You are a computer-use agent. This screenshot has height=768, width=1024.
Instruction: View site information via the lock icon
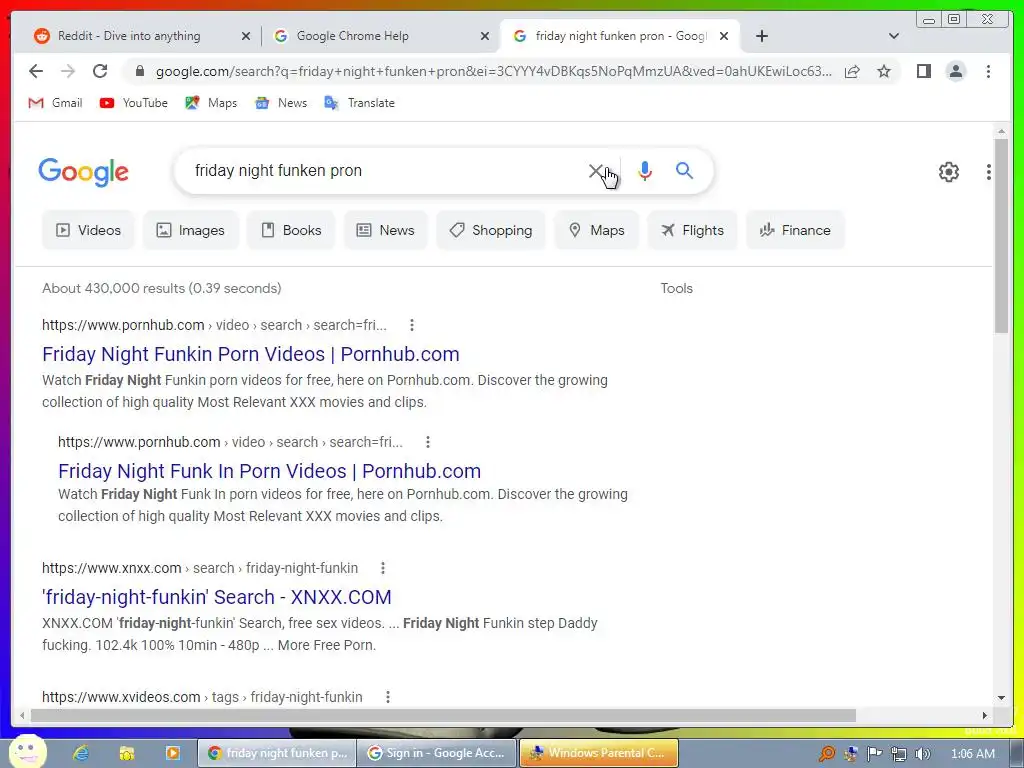(139, 71)
